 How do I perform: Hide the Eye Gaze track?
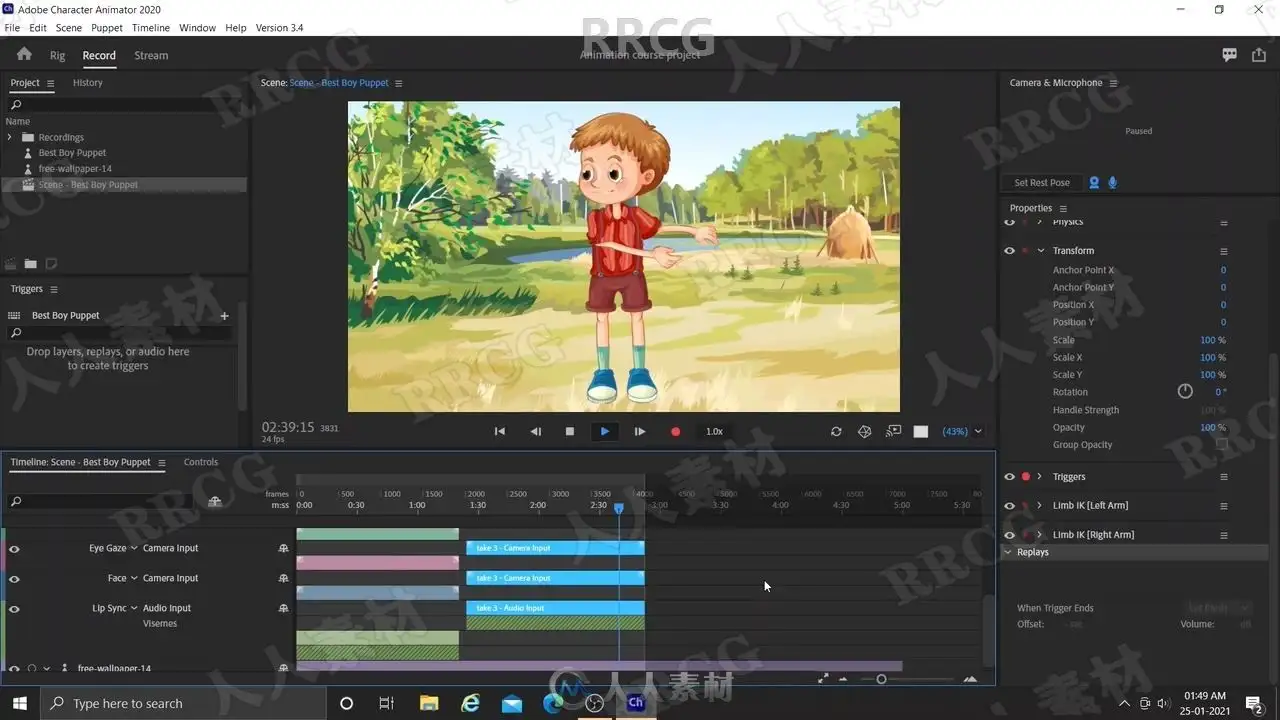click(14, 548)
